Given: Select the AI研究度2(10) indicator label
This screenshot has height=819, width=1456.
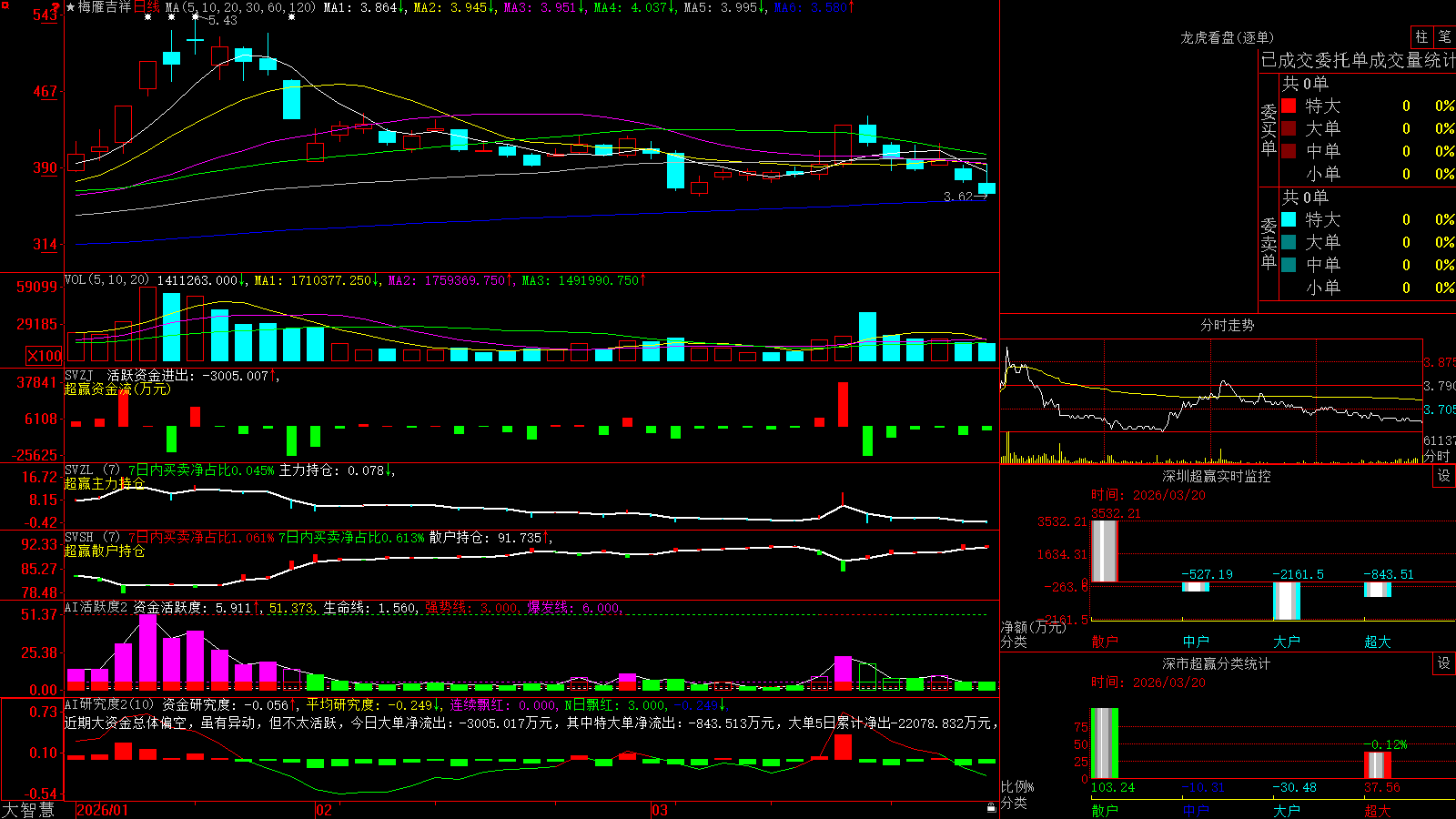Looking at the screenshot, I should click(109, 705).
